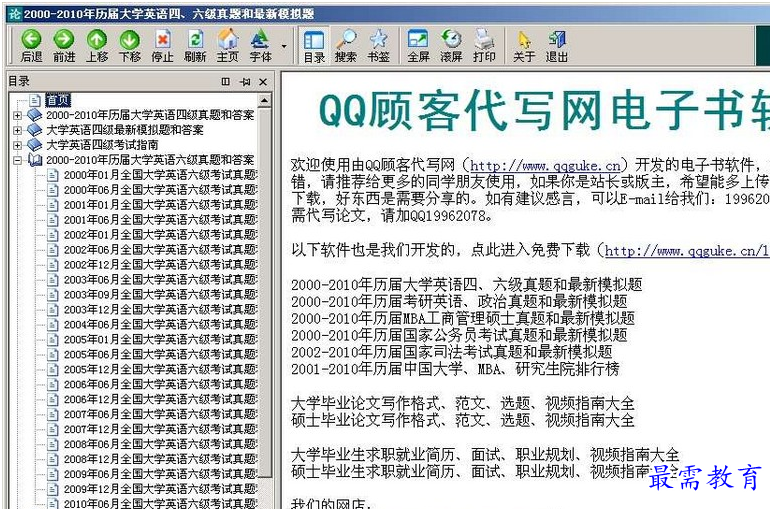Toggle the 目录 (Contents) panel button
Viewport: 770px width, 509px height.
point(314,46)
